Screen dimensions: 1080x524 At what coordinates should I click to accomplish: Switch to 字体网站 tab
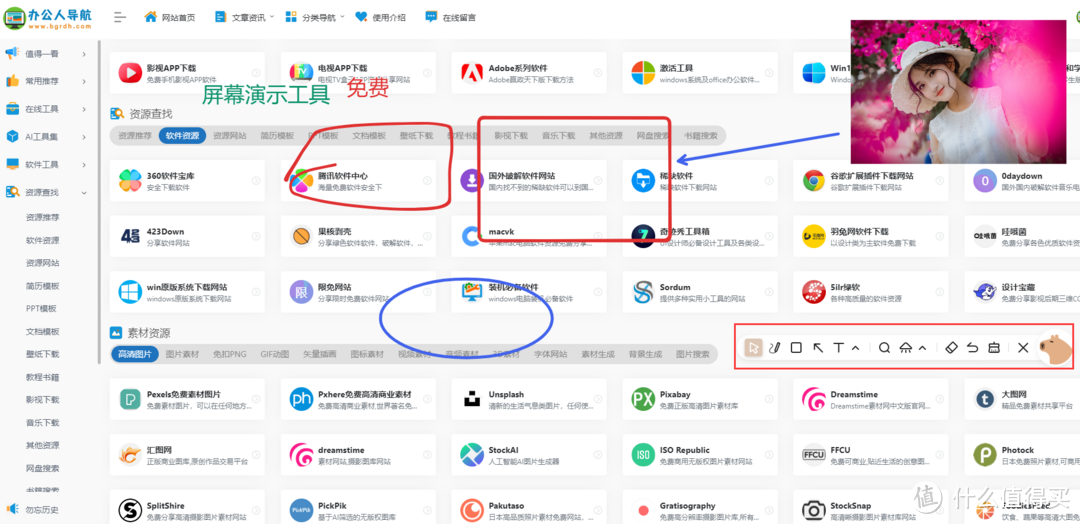(x=550, y=354)
